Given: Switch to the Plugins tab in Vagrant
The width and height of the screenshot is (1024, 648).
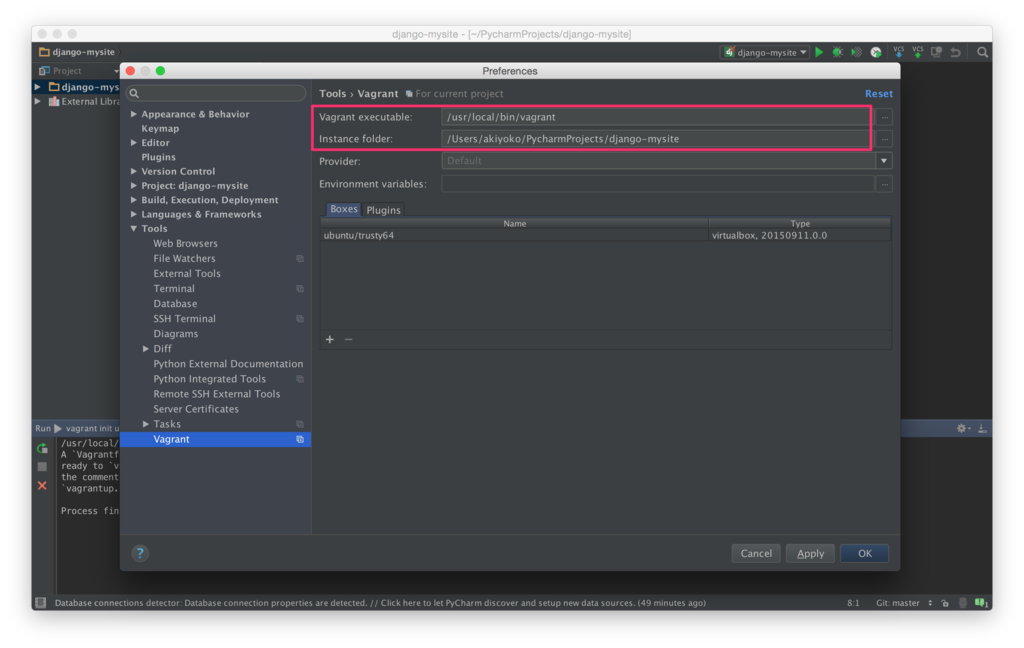Looking at the screenshot, I should tap(383, 210).
